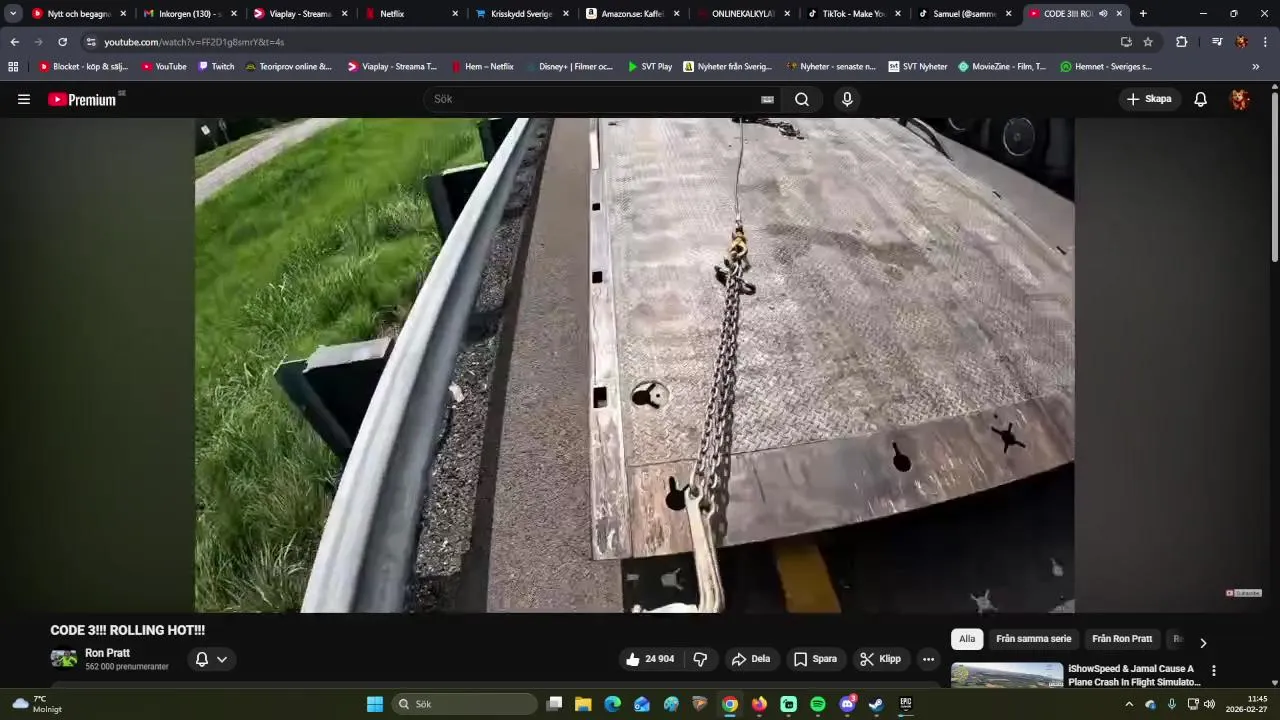Dislike the video
This screenshot has height=720, width=1280.
click(x=700, y=659)
